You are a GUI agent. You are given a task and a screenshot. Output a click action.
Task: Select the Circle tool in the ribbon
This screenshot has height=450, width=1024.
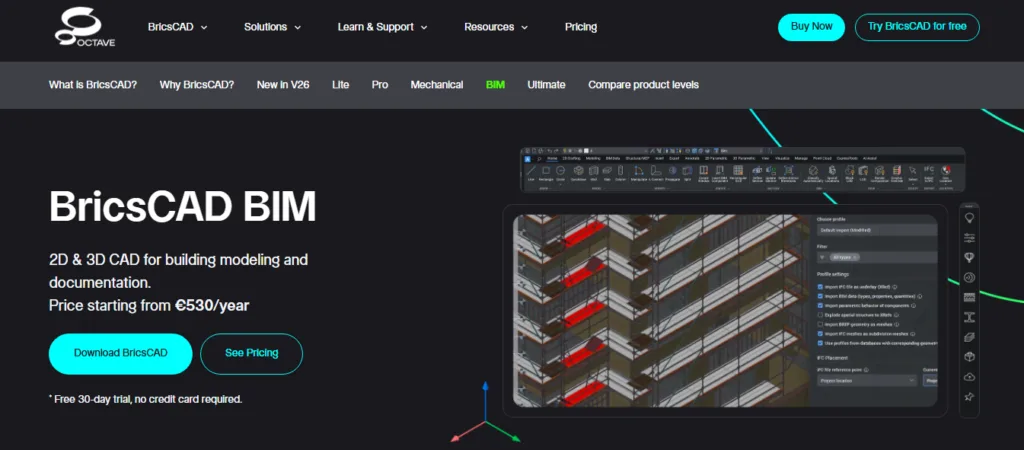560,171
